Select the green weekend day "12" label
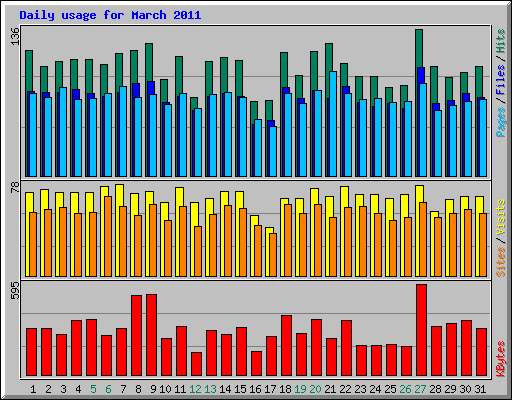 click(x=195, y=389)
